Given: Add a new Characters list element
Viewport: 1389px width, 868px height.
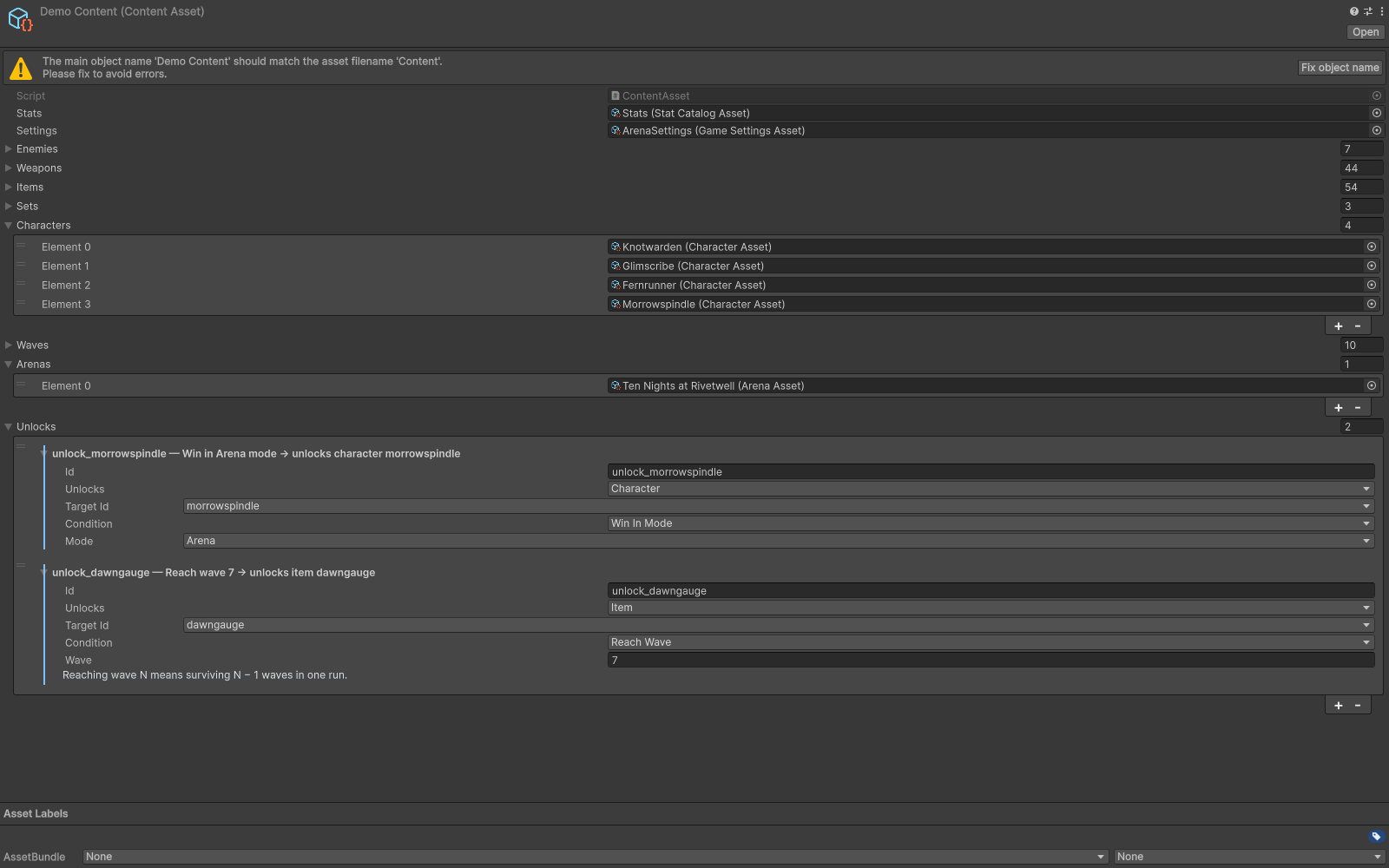Looking at the screenshot, I should pyautogui.click(x=1338, y=326).
